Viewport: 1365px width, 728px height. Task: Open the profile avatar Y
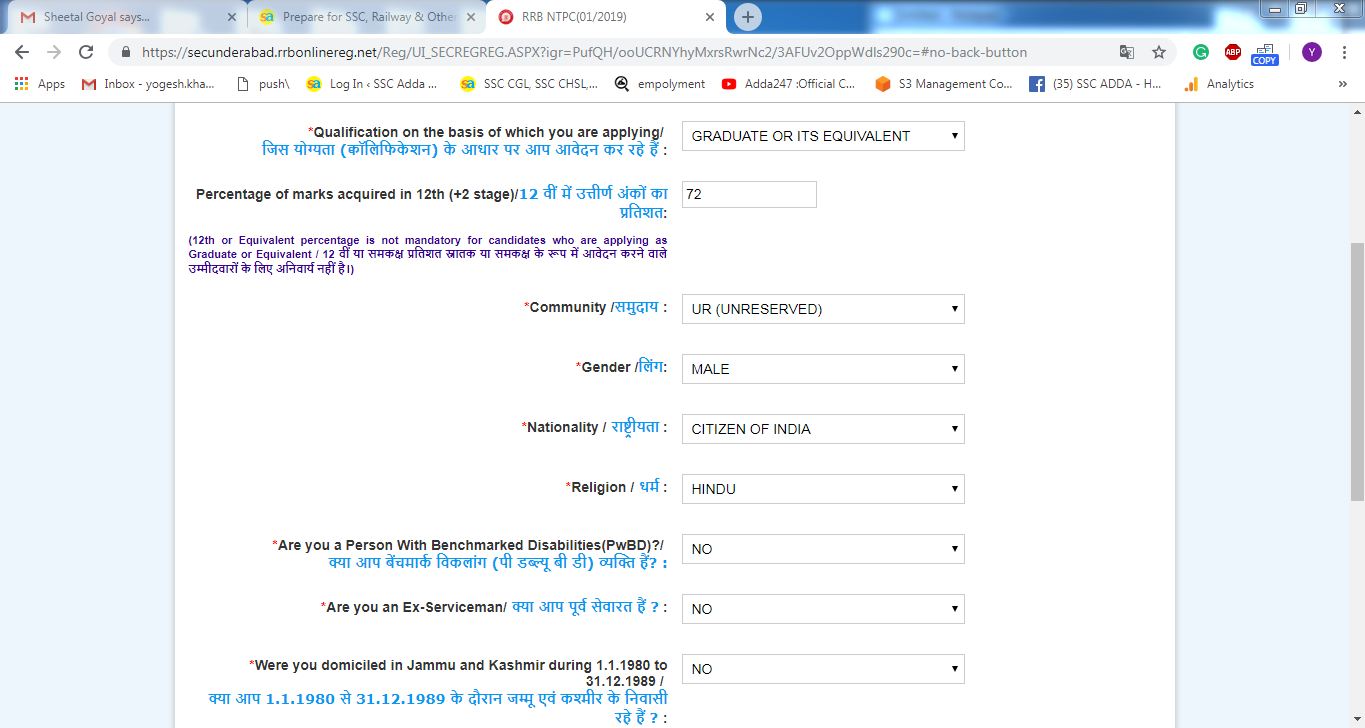click(x=1311, y=52)
